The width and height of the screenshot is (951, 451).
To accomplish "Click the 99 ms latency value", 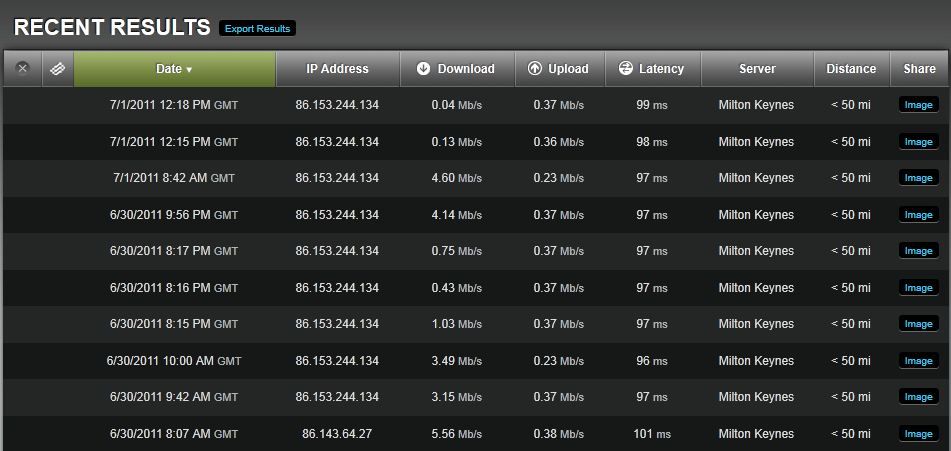I will tap(652, 105).
